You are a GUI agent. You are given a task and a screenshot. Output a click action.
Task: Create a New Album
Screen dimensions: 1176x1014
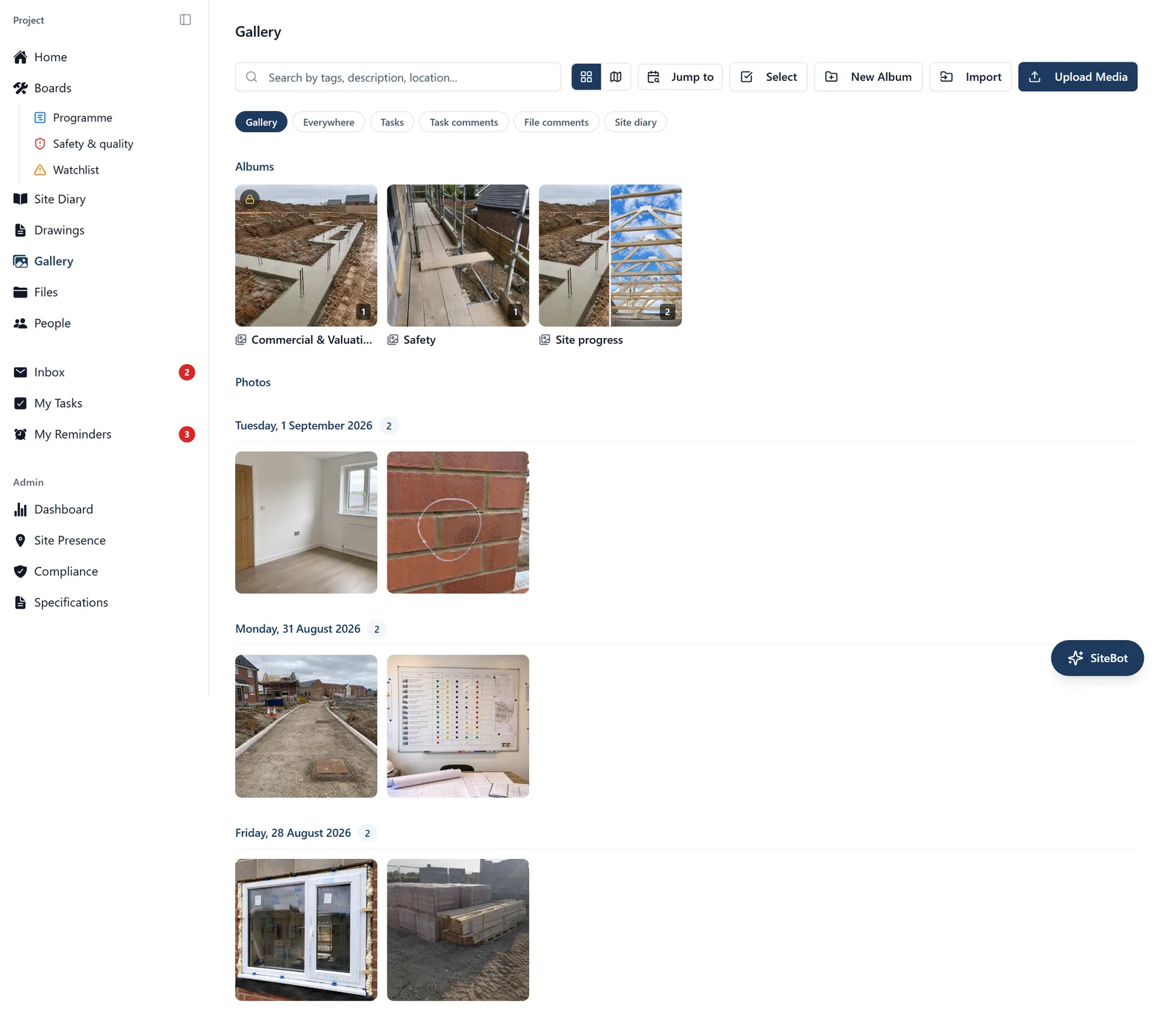(868, 76)
